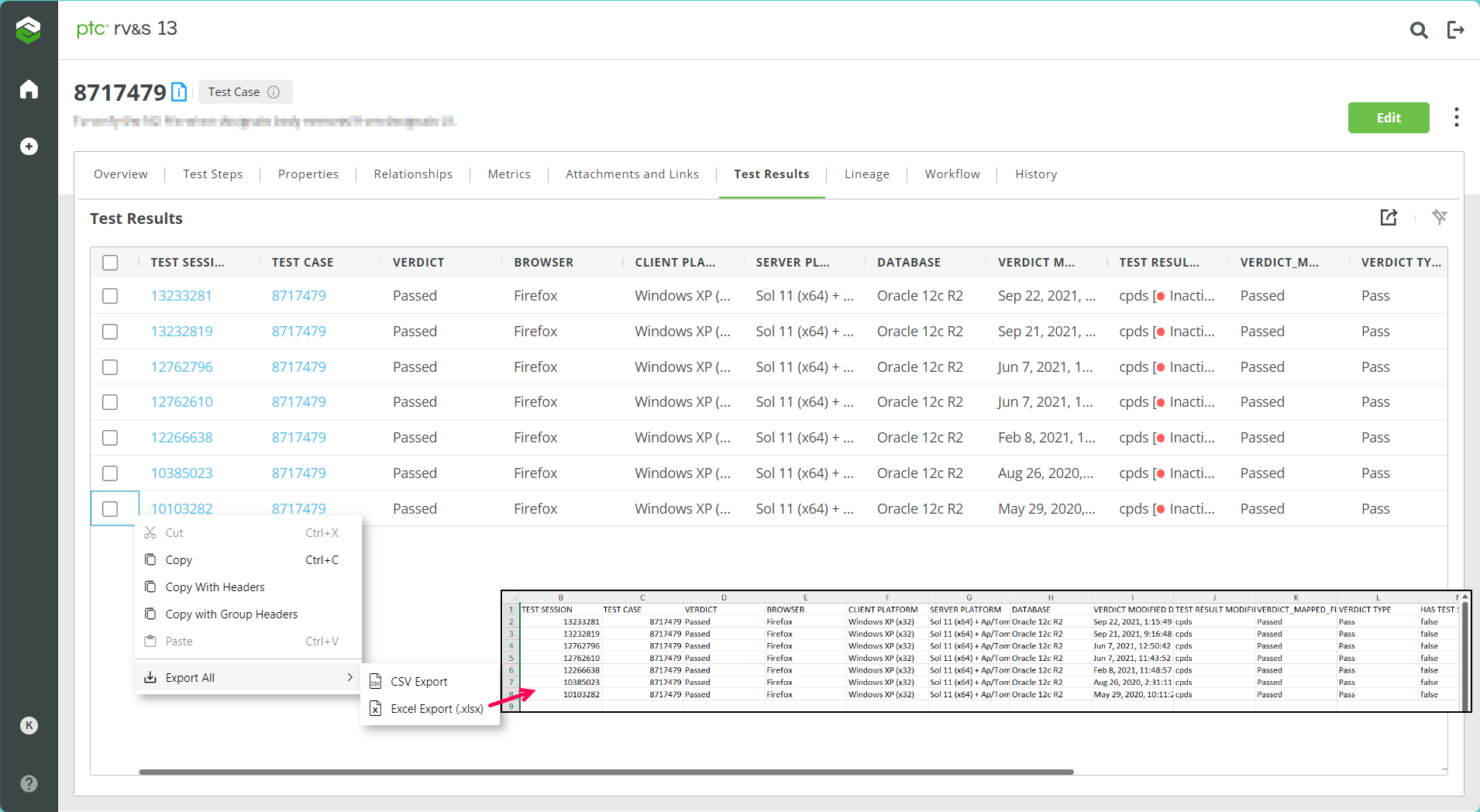Expand the Export All submenu arrow
Screen dimensions: 1480x812
[351, 676]
